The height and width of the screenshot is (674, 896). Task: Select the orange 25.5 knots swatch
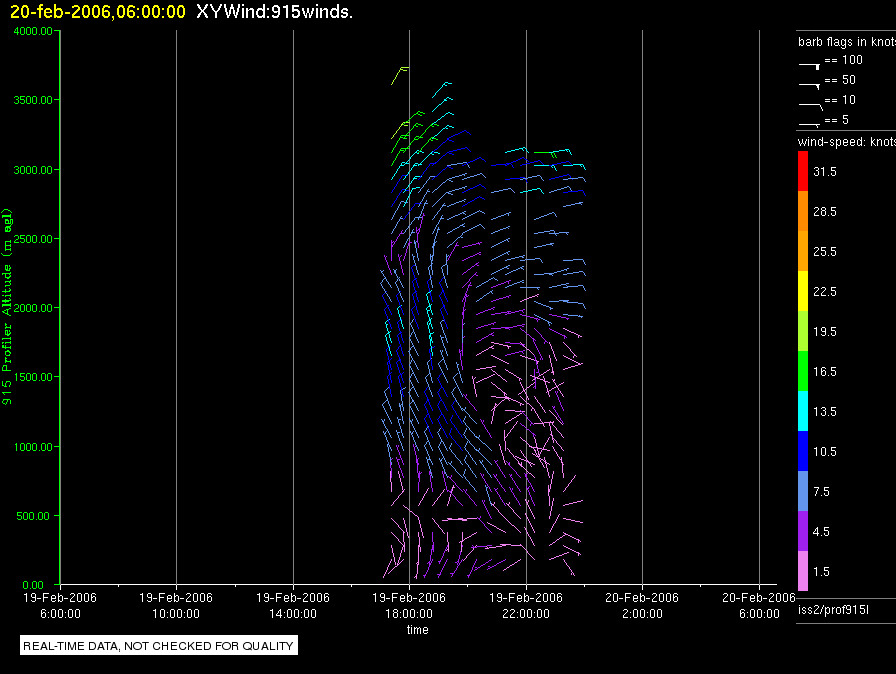click(x=803, y=251)
